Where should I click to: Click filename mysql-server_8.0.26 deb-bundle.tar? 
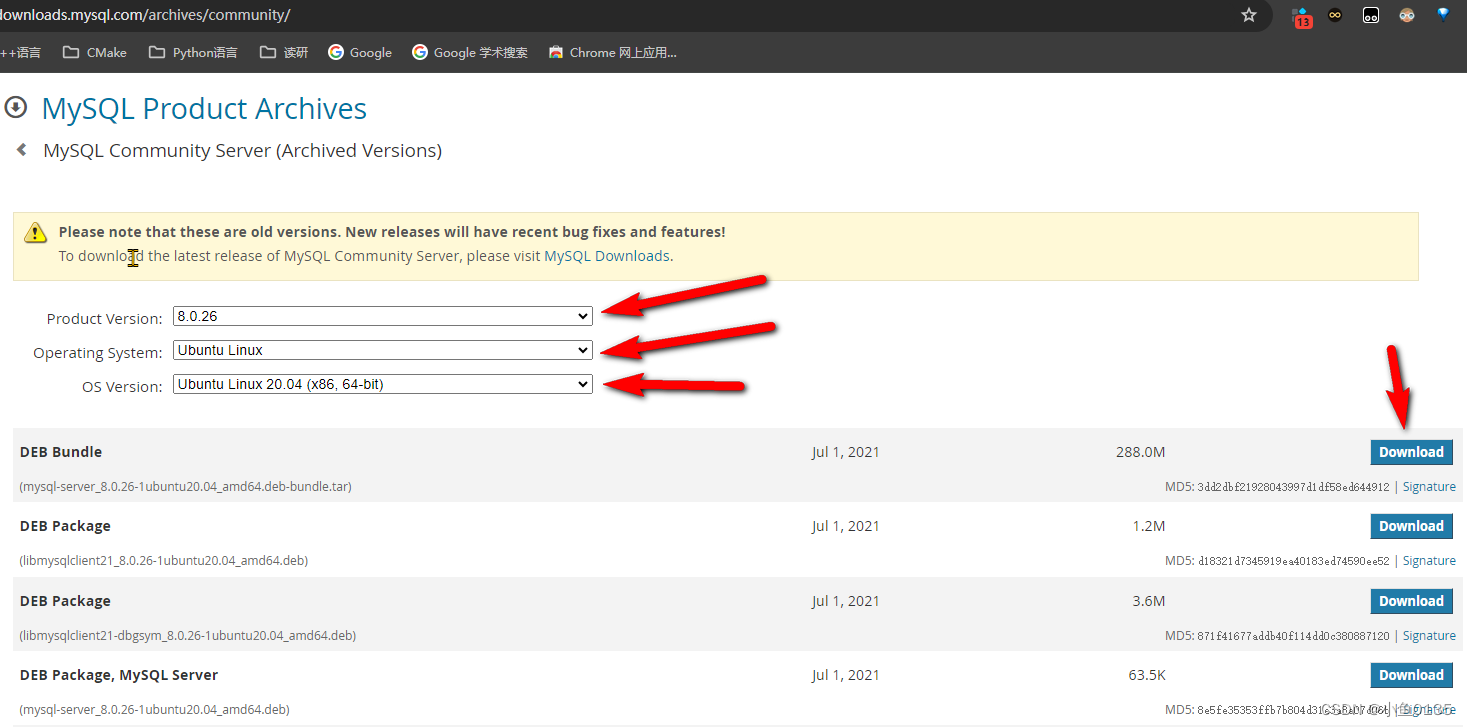(x=185, y=487)
